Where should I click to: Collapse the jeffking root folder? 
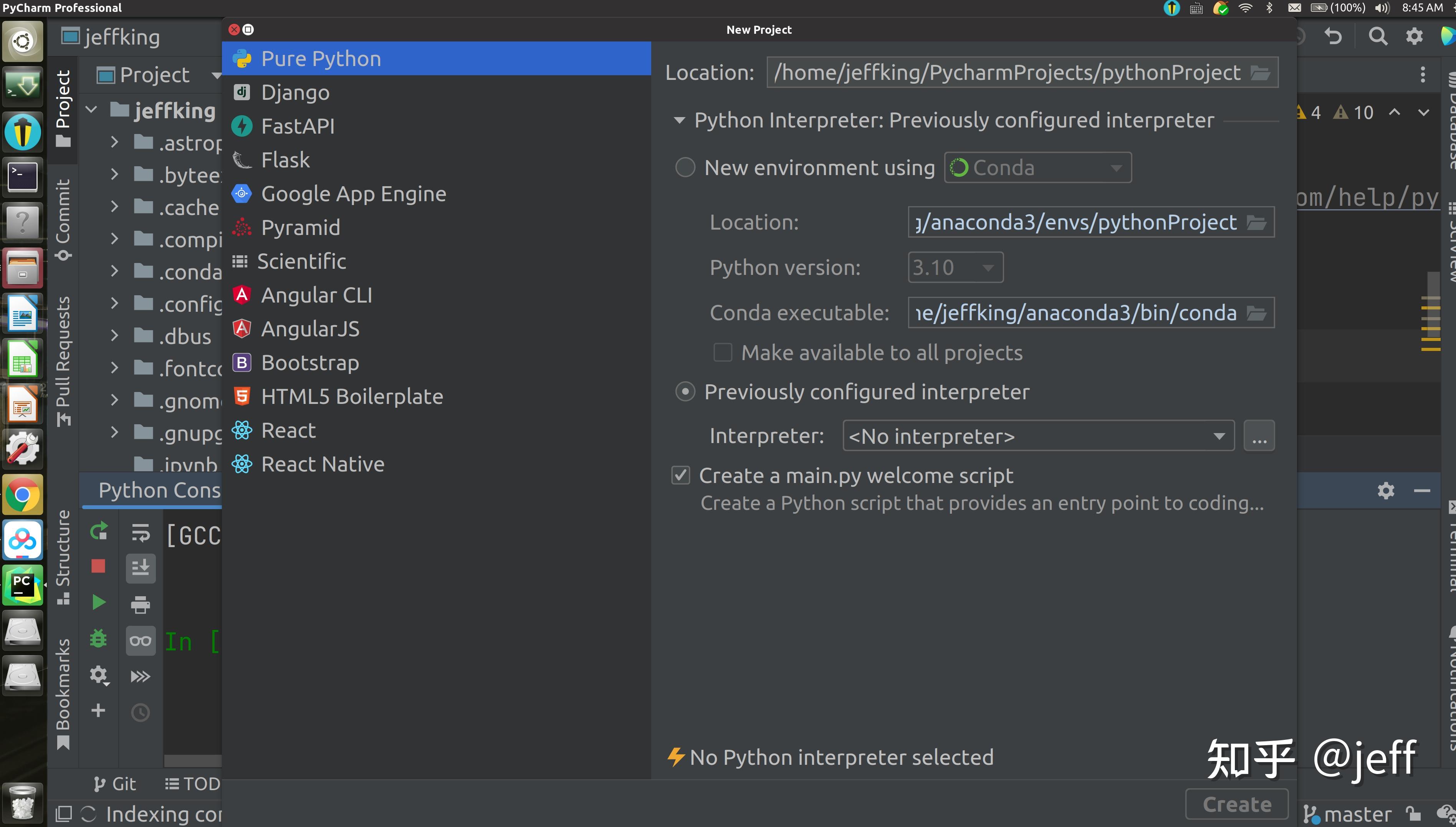click(x=92, y=110)
